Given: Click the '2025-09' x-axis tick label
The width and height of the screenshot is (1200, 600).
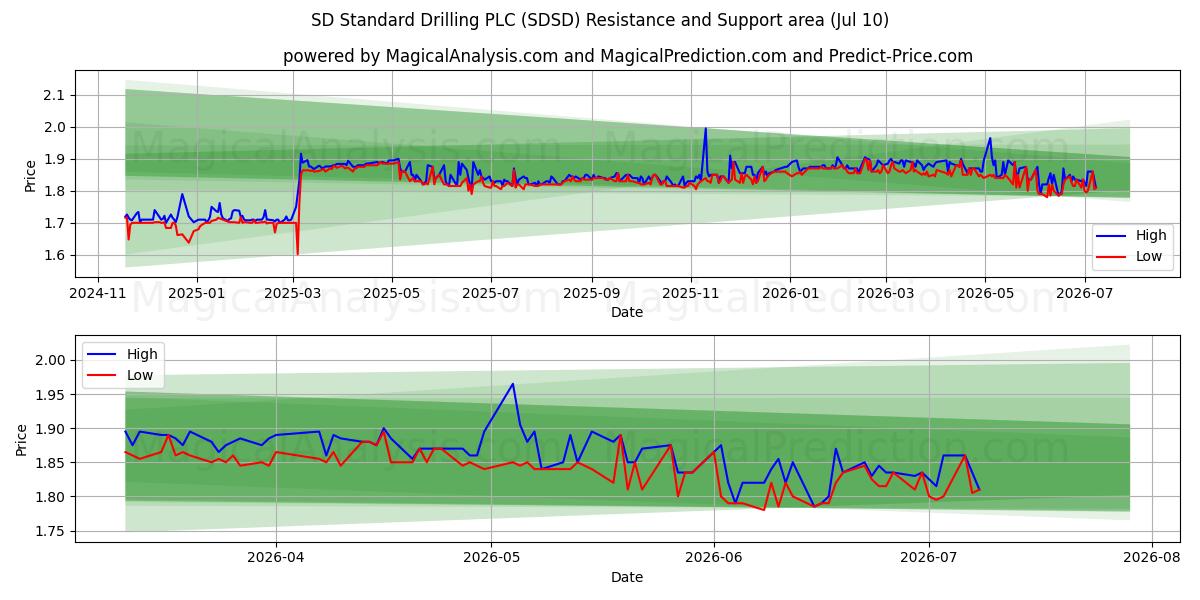Looking at the screenshot, I should point(592,293).
